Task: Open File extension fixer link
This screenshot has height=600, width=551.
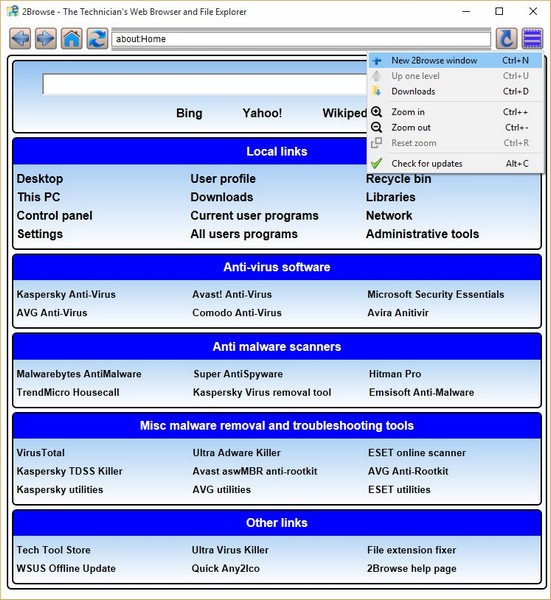Action: click(412, 550)
